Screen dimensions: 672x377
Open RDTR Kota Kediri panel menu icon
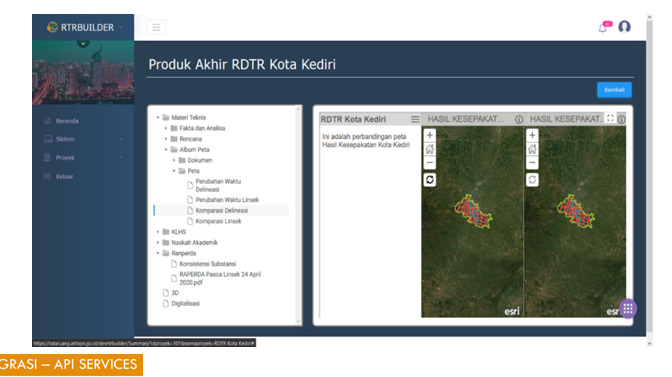(x=415, y=119)
